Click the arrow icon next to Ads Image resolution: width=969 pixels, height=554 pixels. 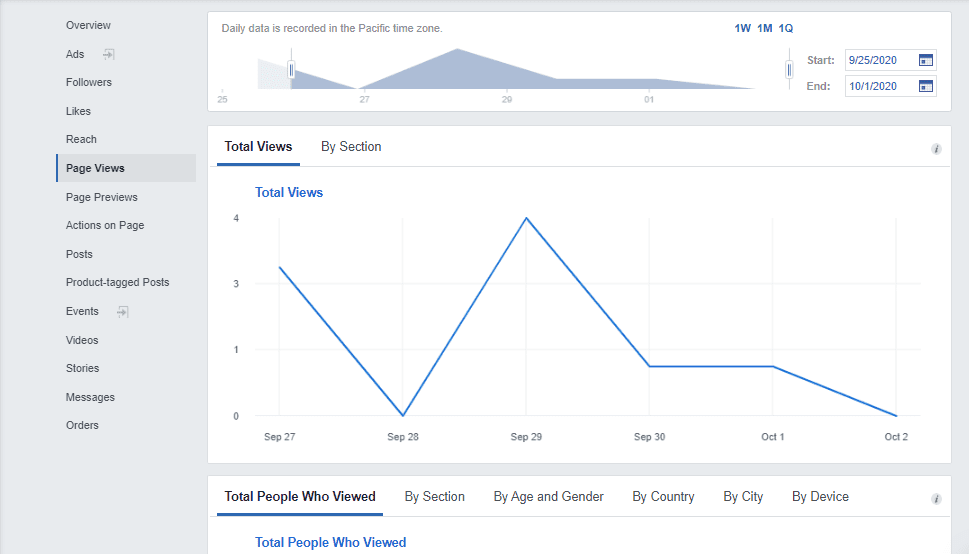tap(109, 54)
